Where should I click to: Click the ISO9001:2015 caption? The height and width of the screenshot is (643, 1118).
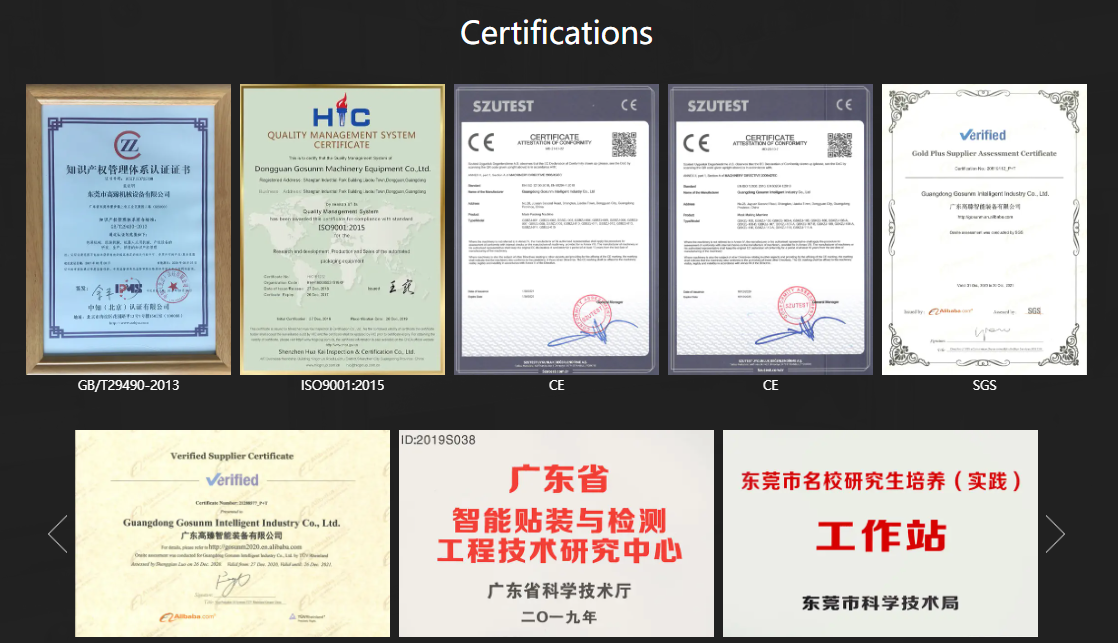coord(342,385)
